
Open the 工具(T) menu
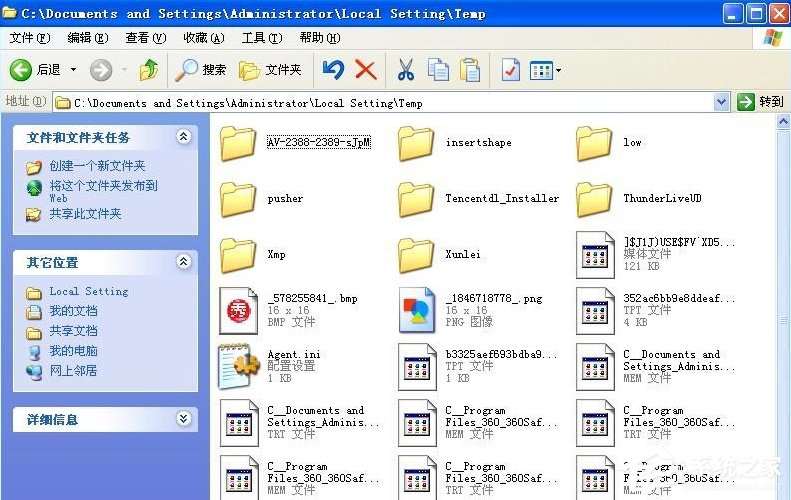(x=261, y=38)
